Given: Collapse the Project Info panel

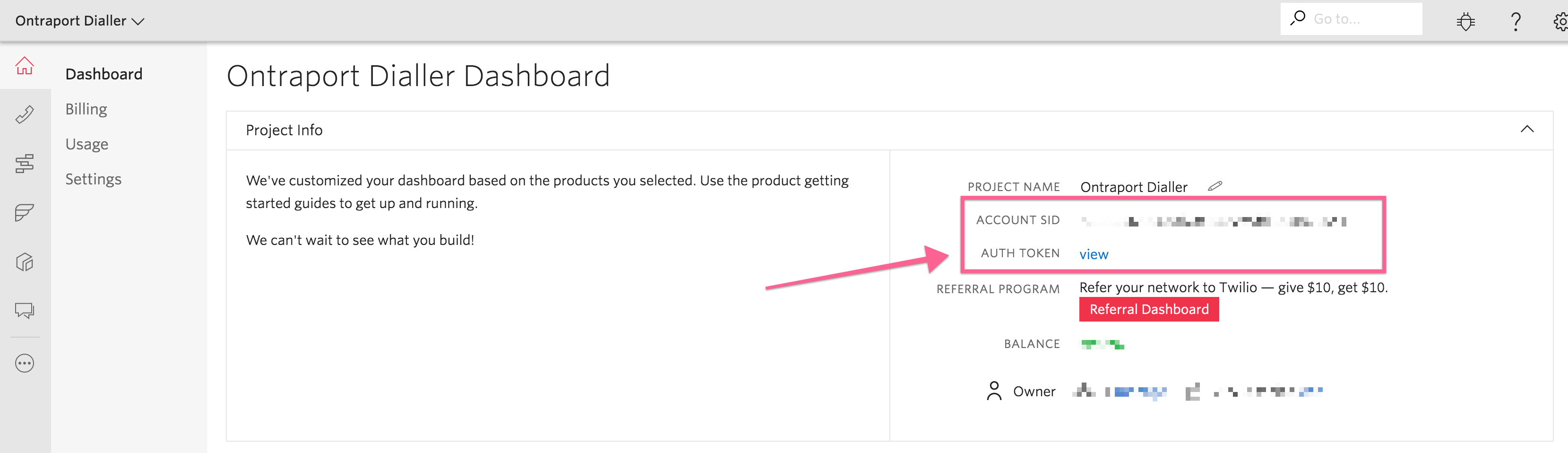Looking at the screenshot, I should click(1527, 129).
